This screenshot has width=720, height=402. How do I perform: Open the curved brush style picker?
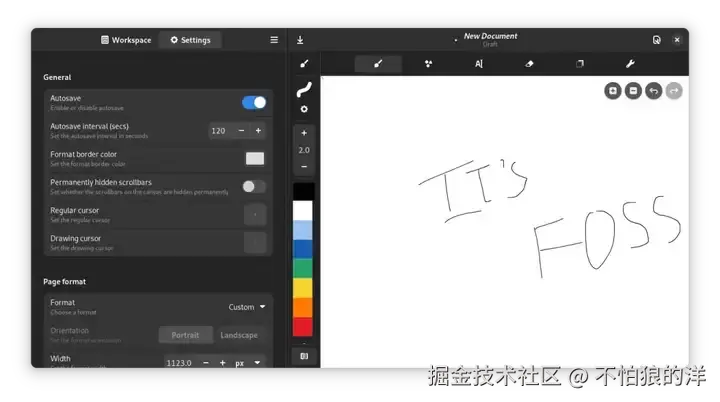(x=304, y=90)
